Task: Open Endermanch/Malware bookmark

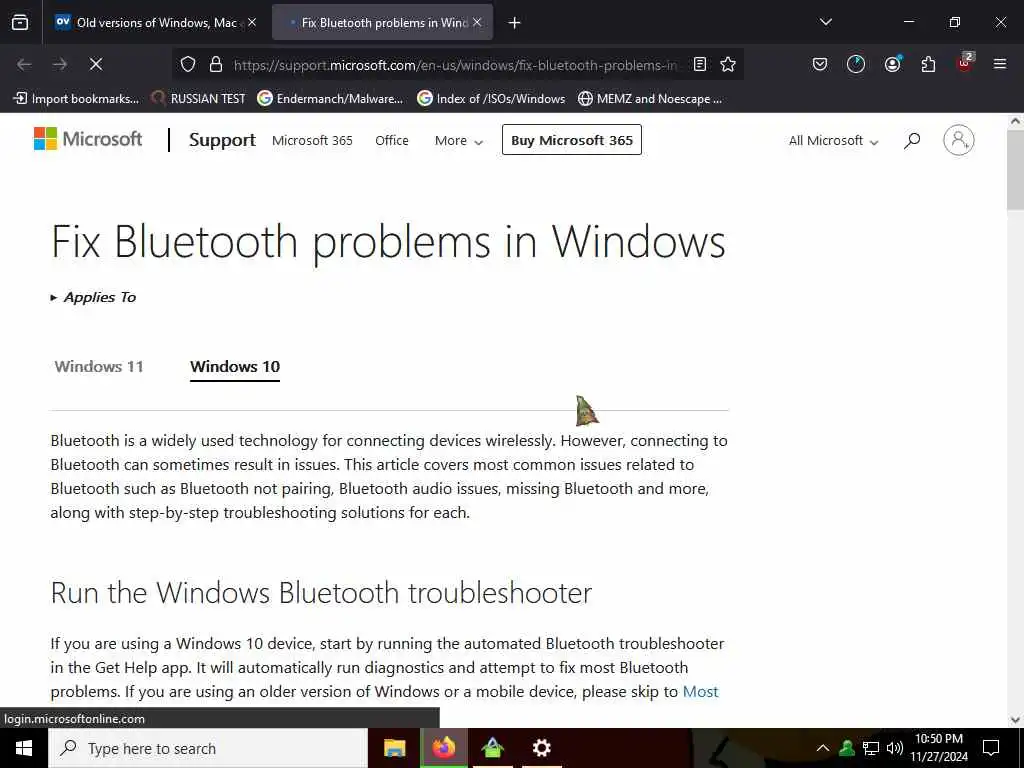Action: tap(330, 99)
